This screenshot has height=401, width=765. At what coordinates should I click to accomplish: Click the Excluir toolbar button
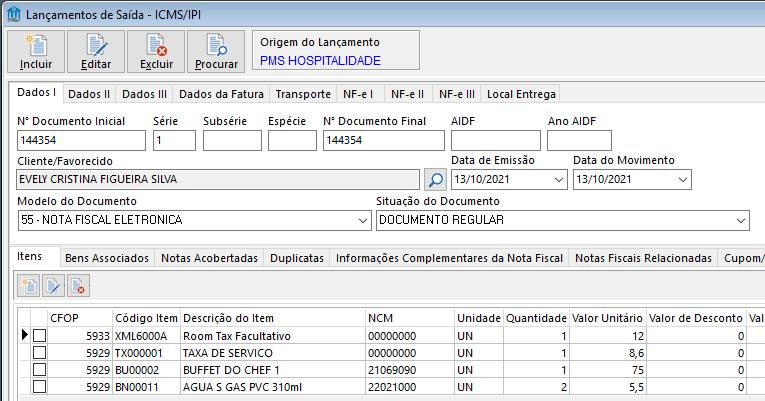pos(156,51)
